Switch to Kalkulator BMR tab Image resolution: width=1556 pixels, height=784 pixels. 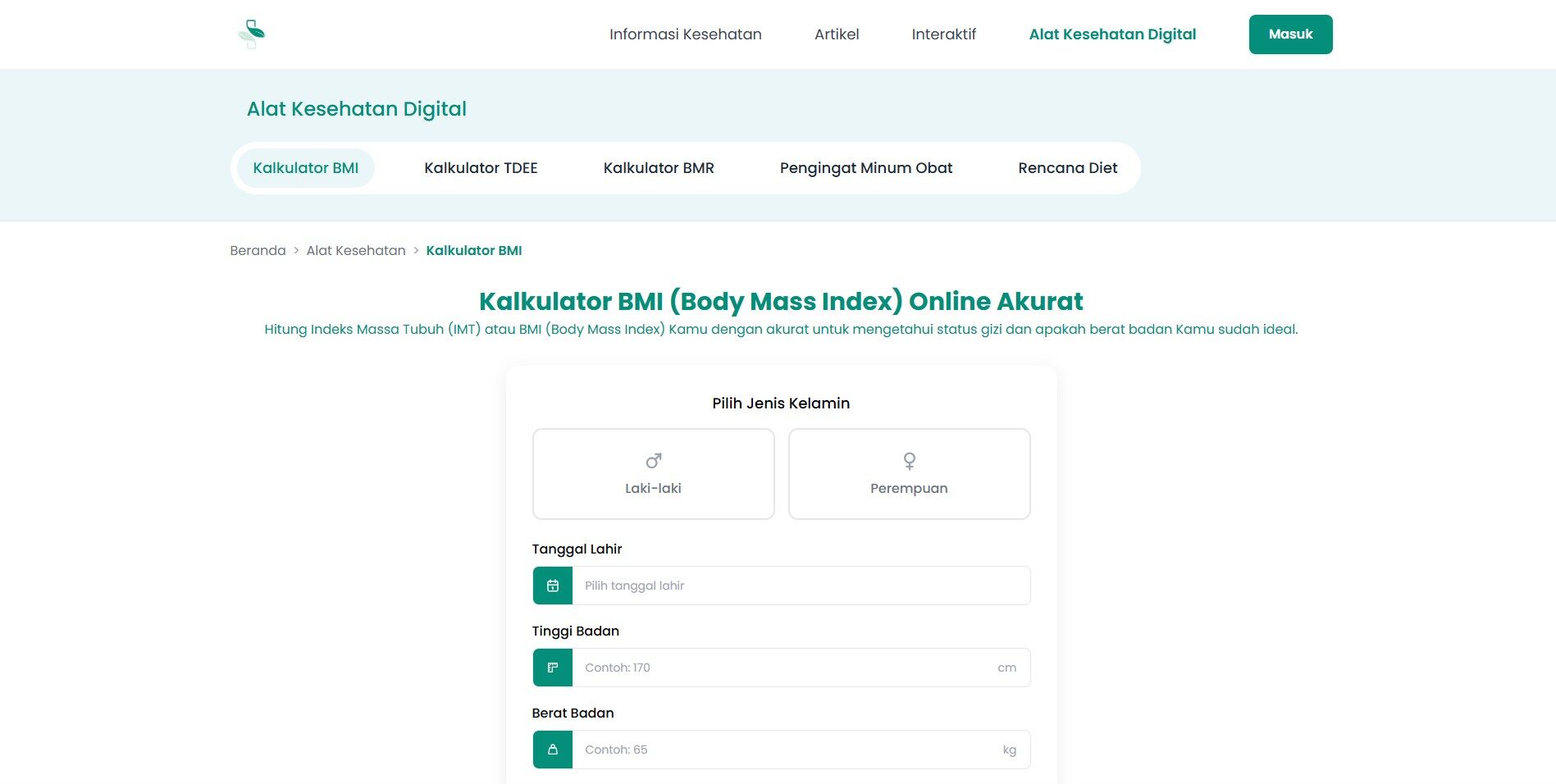(x=659, y=168)
